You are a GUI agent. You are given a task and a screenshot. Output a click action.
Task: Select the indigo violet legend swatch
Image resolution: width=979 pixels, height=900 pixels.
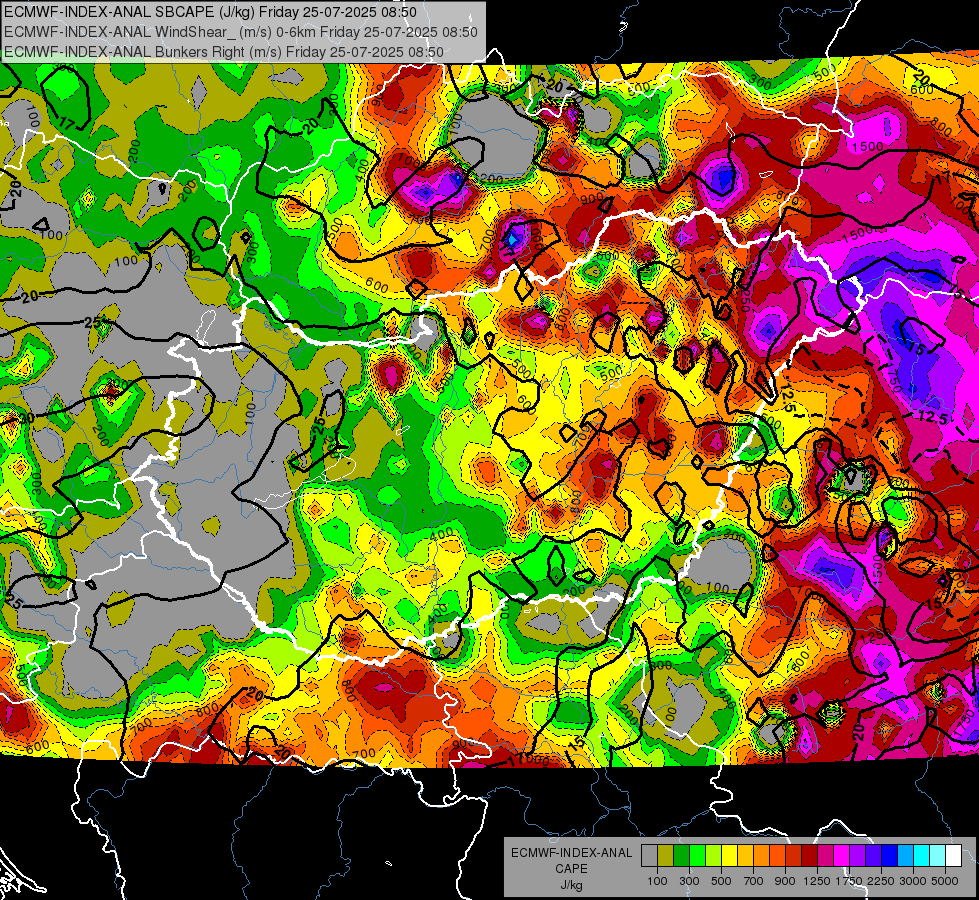(x=873, y=855)
